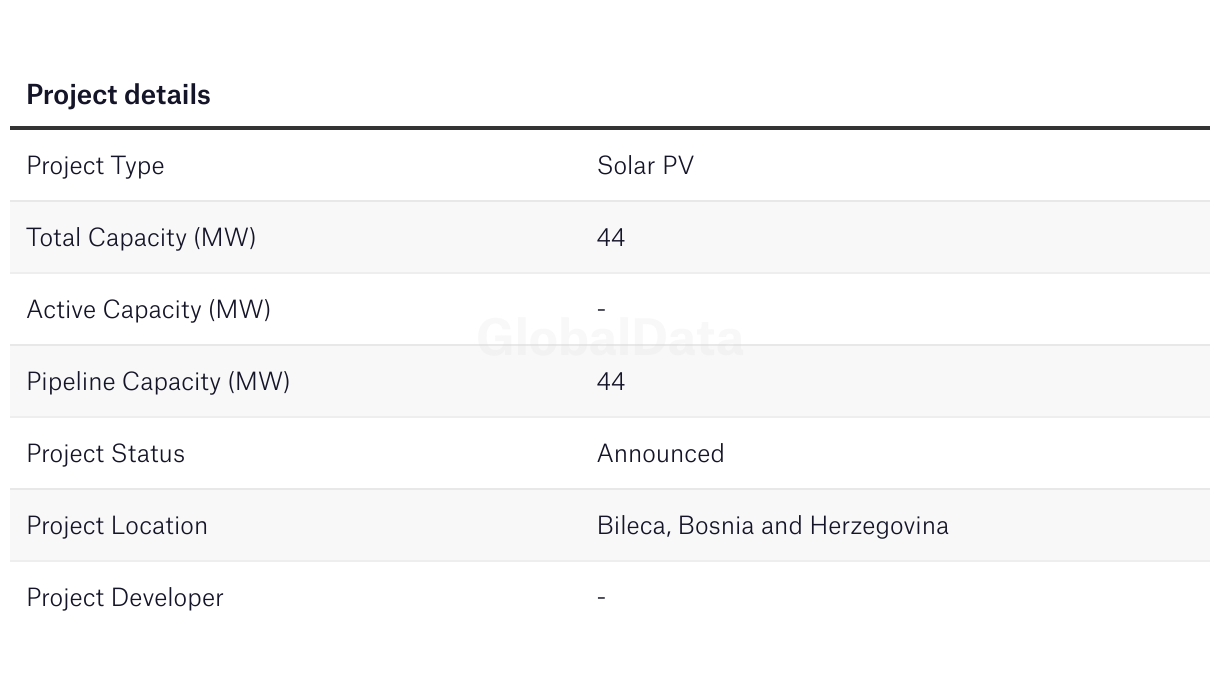Click the dark divider line under the heading
The image size is (1220, 674).
click(610, 128)
